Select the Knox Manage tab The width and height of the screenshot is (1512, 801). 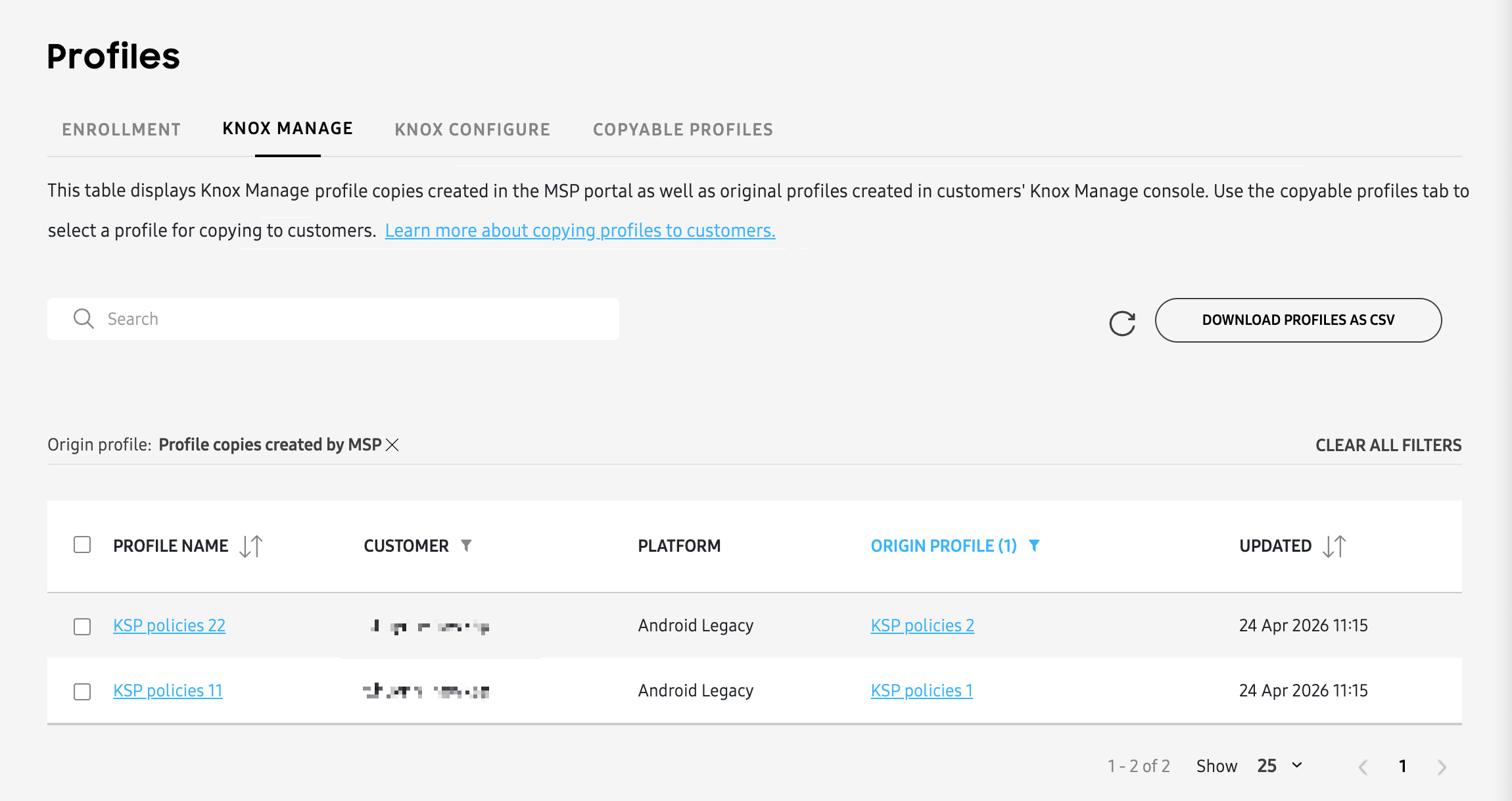pos(287,129)
